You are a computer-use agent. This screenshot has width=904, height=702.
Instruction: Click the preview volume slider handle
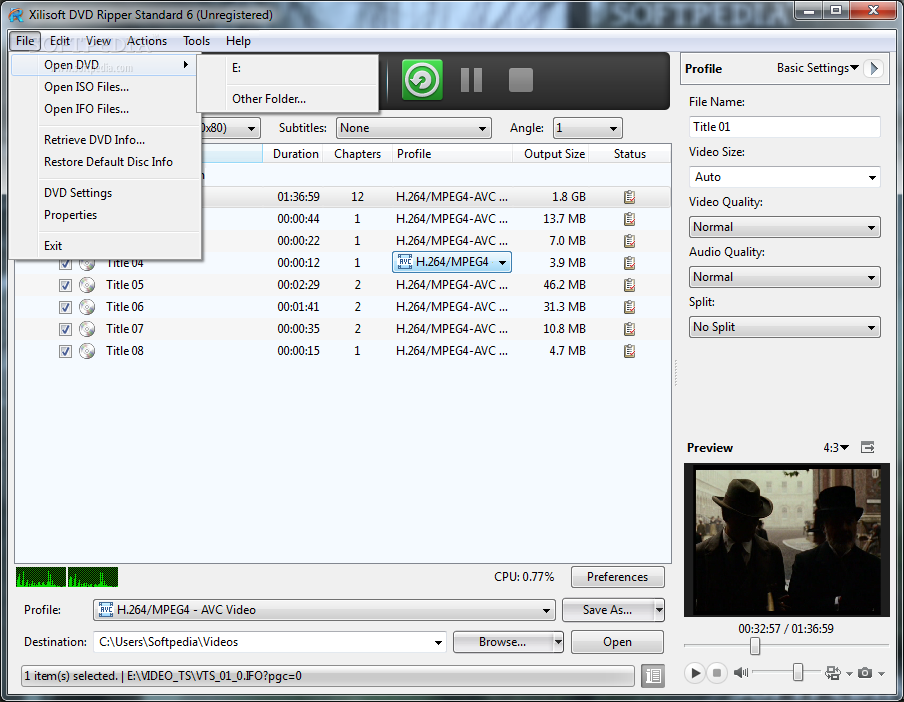point(798,672)
